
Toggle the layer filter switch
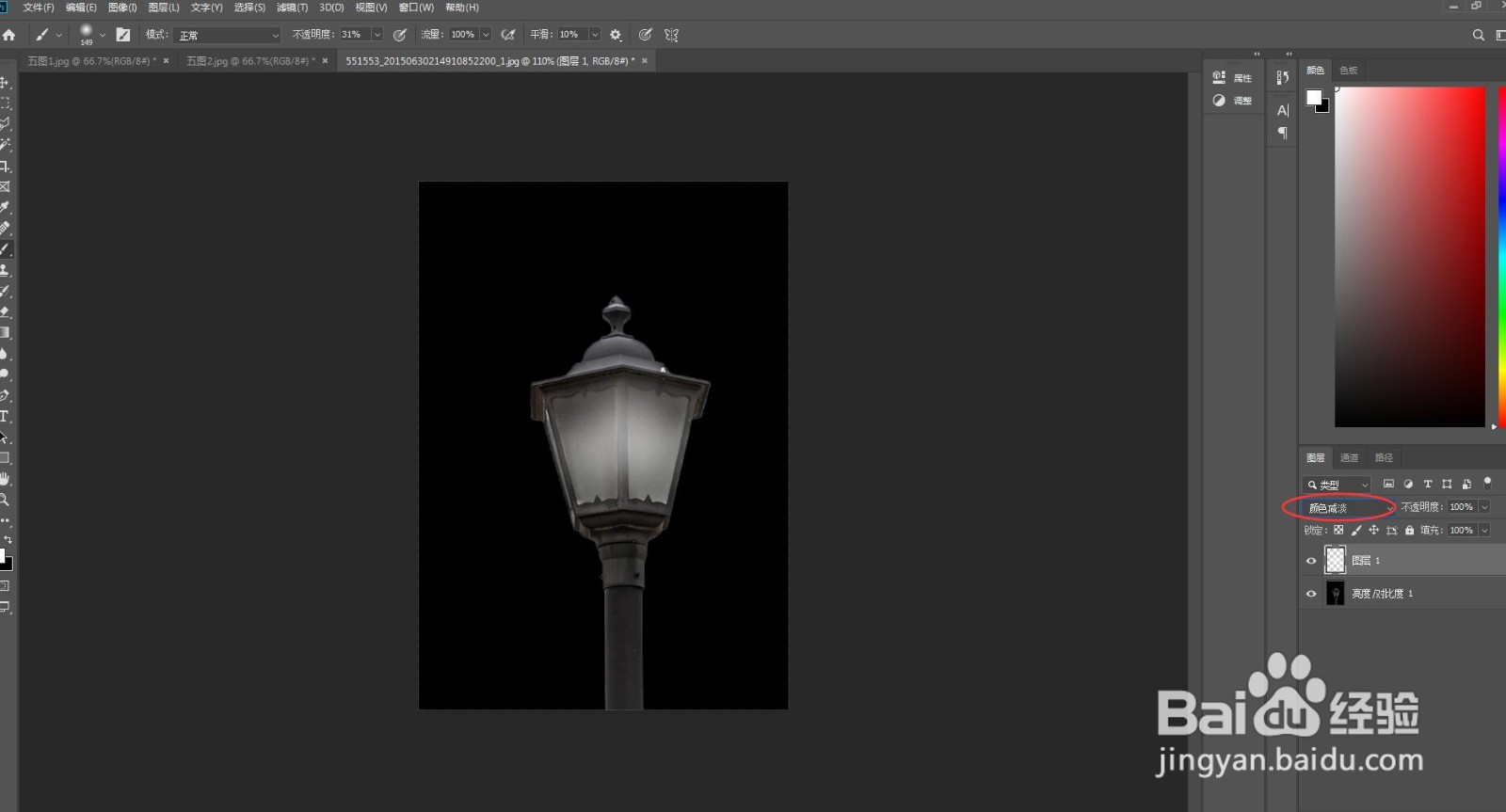pos(1487,483)
